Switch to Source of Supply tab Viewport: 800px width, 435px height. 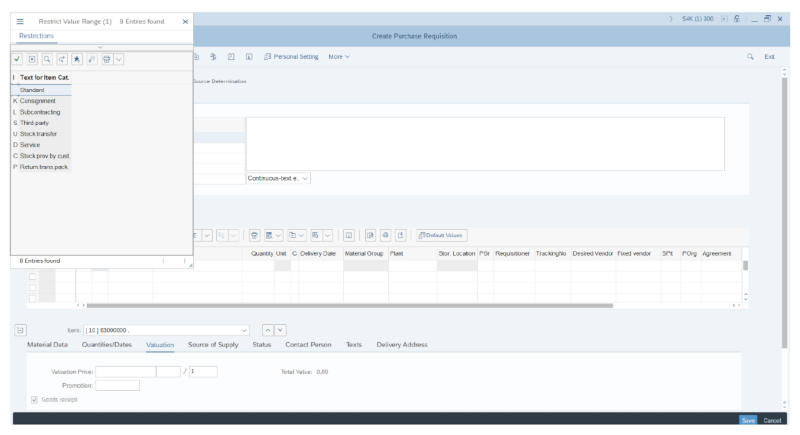point(214,345)
